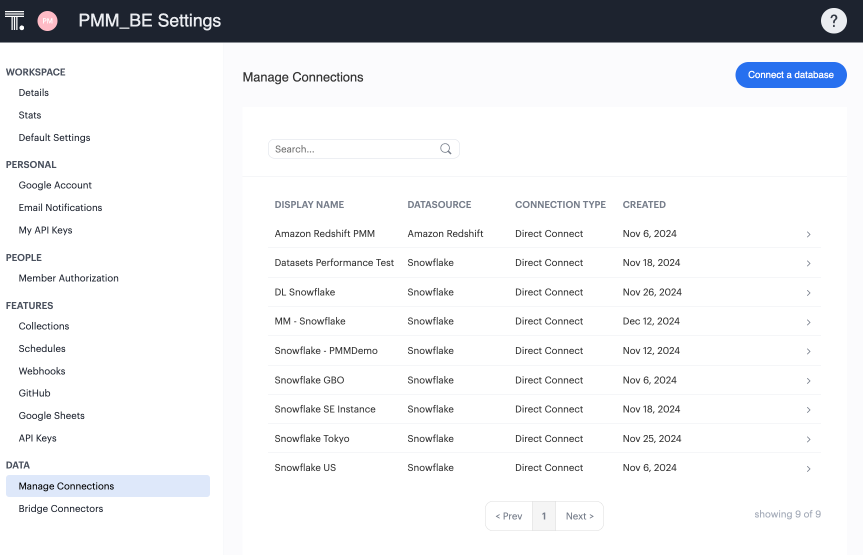Sort by the Created column header
This screenshot has height=555, width=863.
[644, 205]
